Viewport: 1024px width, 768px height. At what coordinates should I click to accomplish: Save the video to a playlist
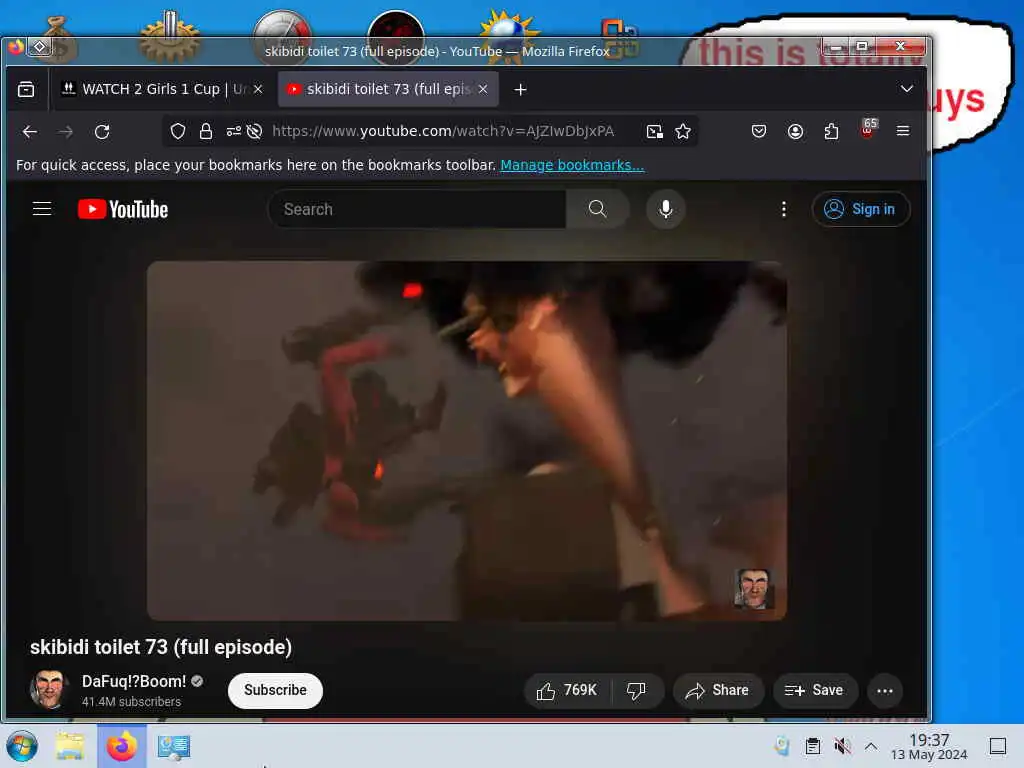[814, 690]
